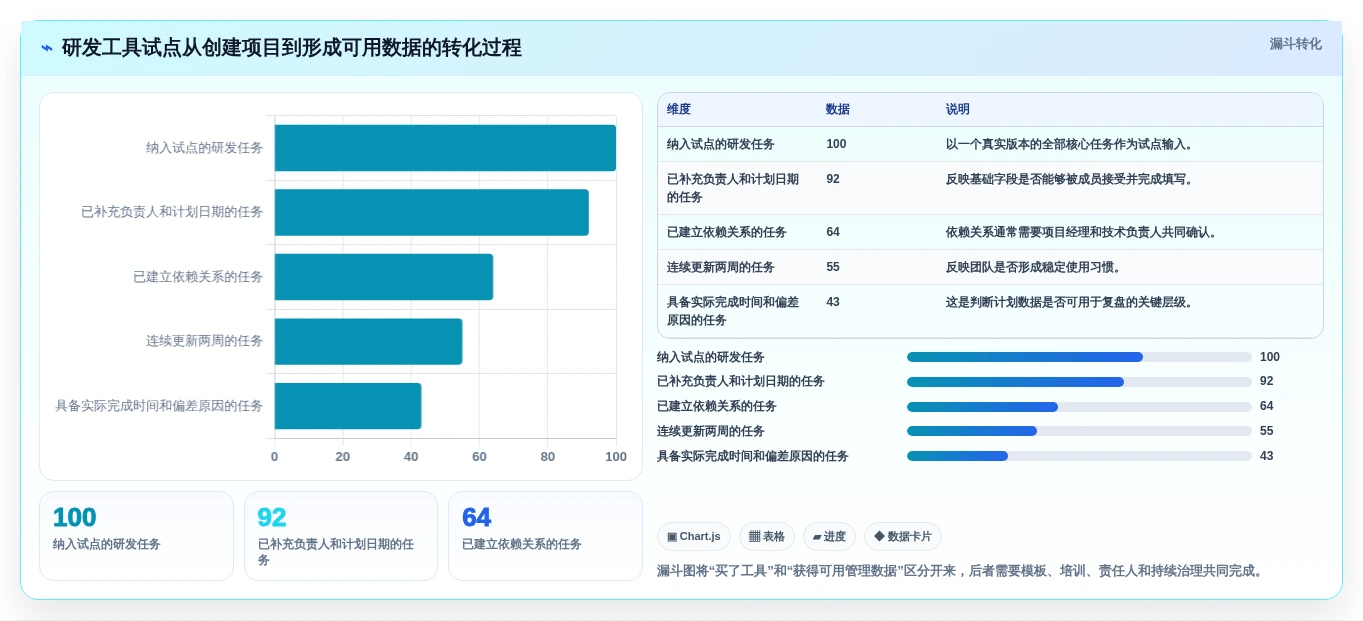
Task: Click the table value 55
Action: tap(833, 267)
